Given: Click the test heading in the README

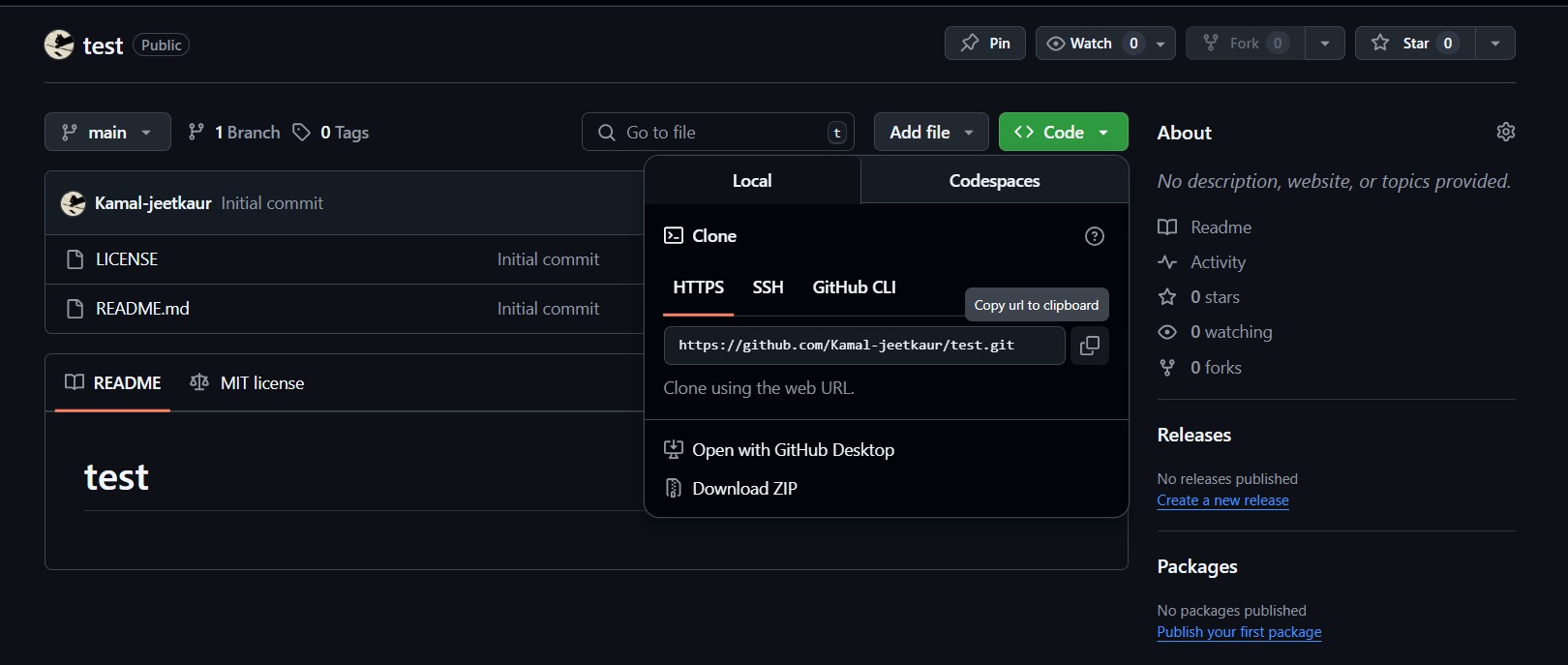Looking at the screenshot, I should pos(116,477).
